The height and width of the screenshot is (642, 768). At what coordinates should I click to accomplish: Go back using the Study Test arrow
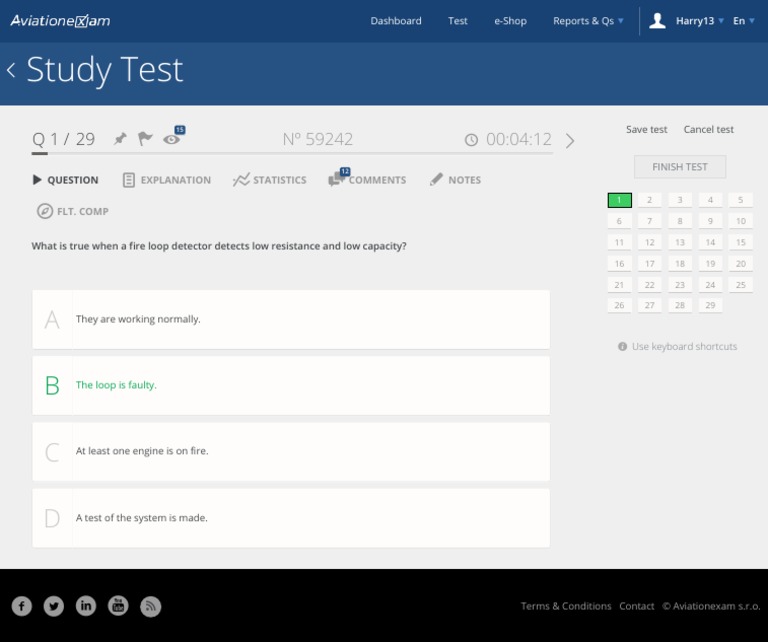tap(12, 70)
